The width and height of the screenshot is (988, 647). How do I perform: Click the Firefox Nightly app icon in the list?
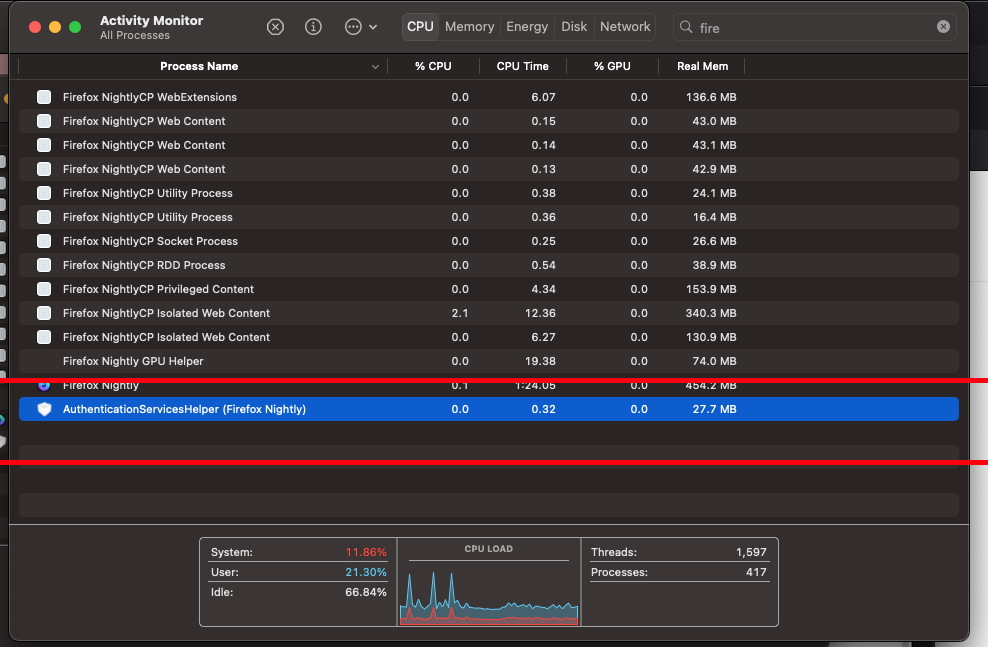pos(44,385)
